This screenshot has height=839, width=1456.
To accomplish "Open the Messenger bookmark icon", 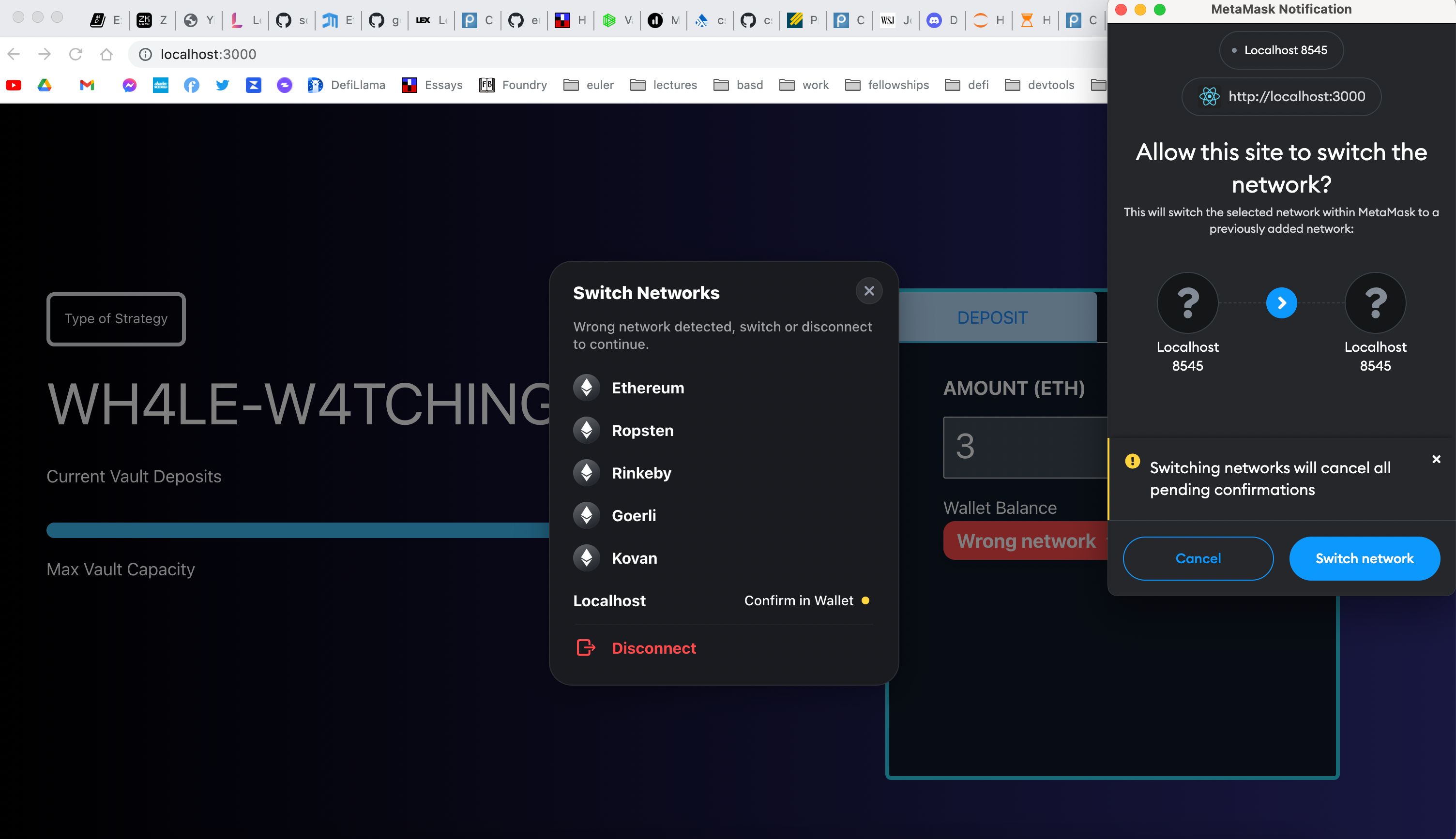I will [x=130, y=85].
